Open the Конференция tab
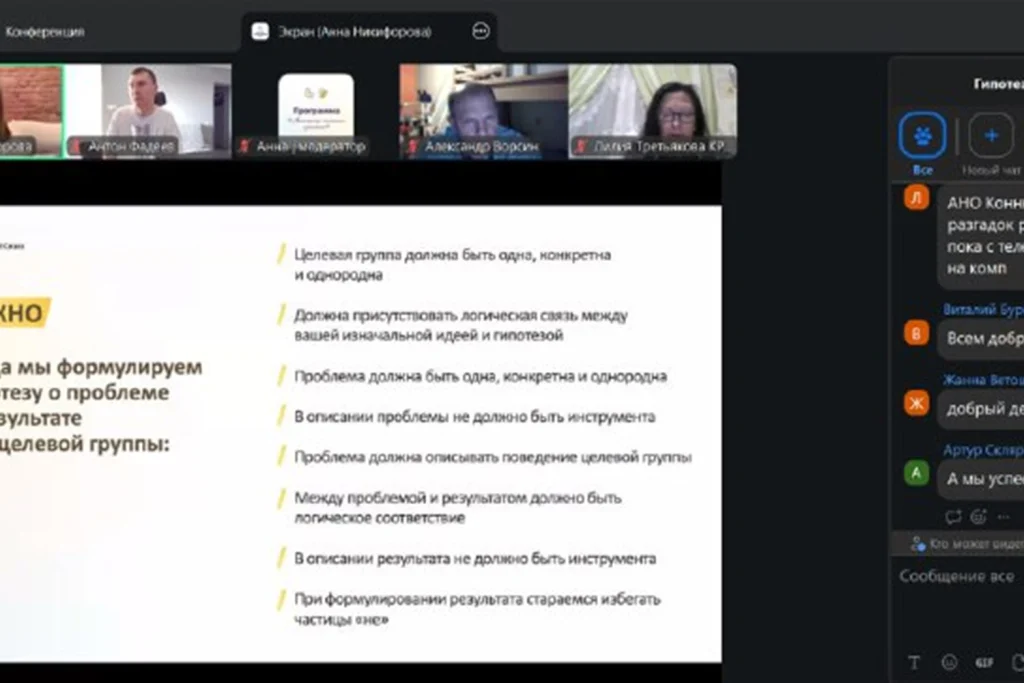The width and height of the screenshot is (1024, 683). tap(44, 31)
